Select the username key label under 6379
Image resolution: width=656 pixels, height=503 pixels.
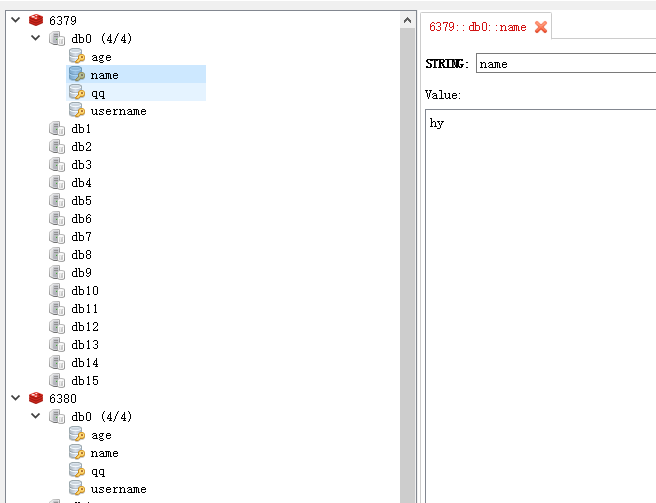coord(118,111)
